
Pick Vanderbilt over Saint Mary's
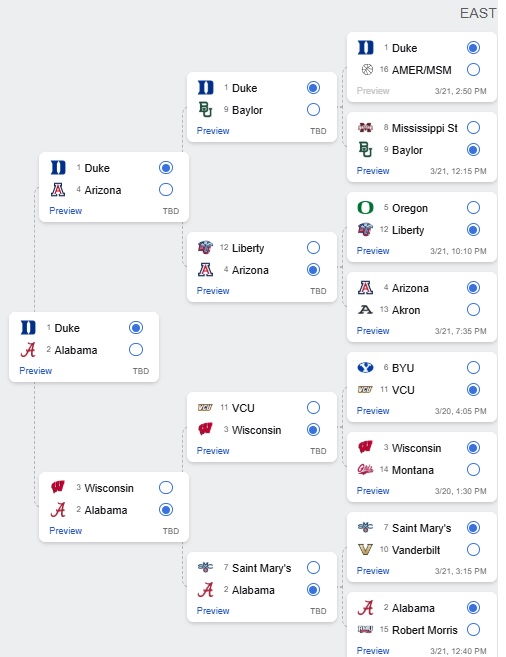click(473, 549)
